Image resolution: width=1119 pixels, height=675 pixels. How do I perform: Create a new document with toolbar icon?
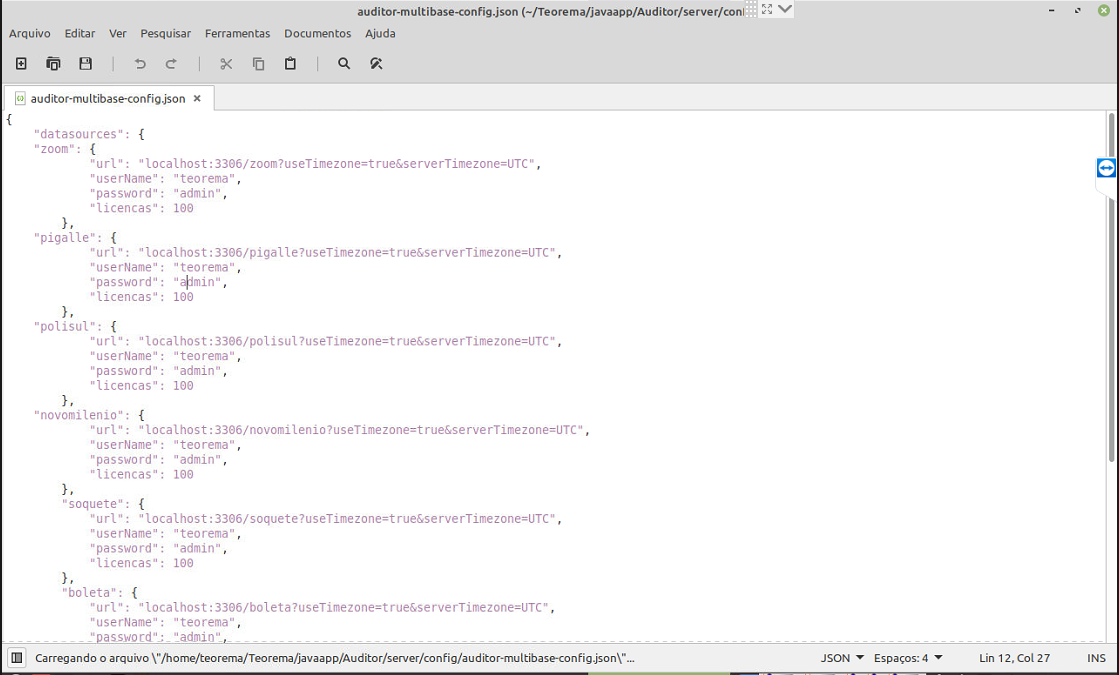[21, 64]
